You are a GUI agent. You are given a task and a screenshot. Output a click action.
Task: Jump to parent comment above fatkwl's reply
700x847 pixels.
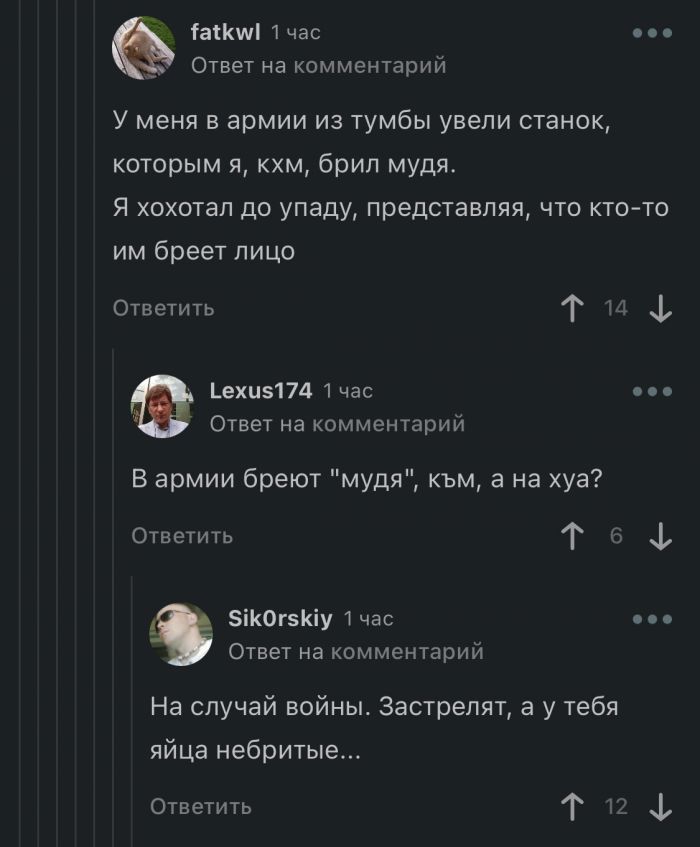(318, 66)
